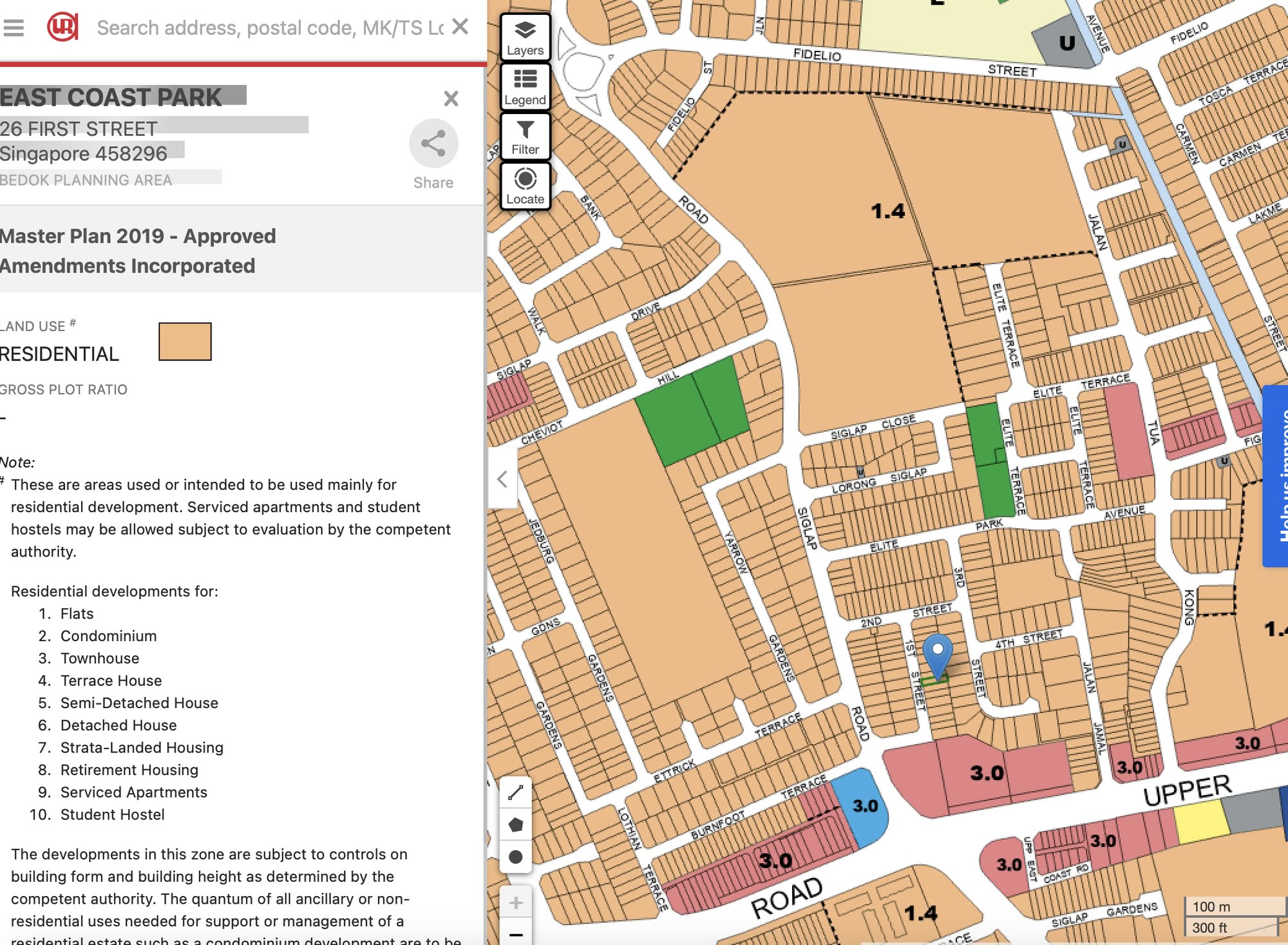This screenshot has width=1288, height=945.
Task: Select the circle draw tool
Action: click(515, 857)
